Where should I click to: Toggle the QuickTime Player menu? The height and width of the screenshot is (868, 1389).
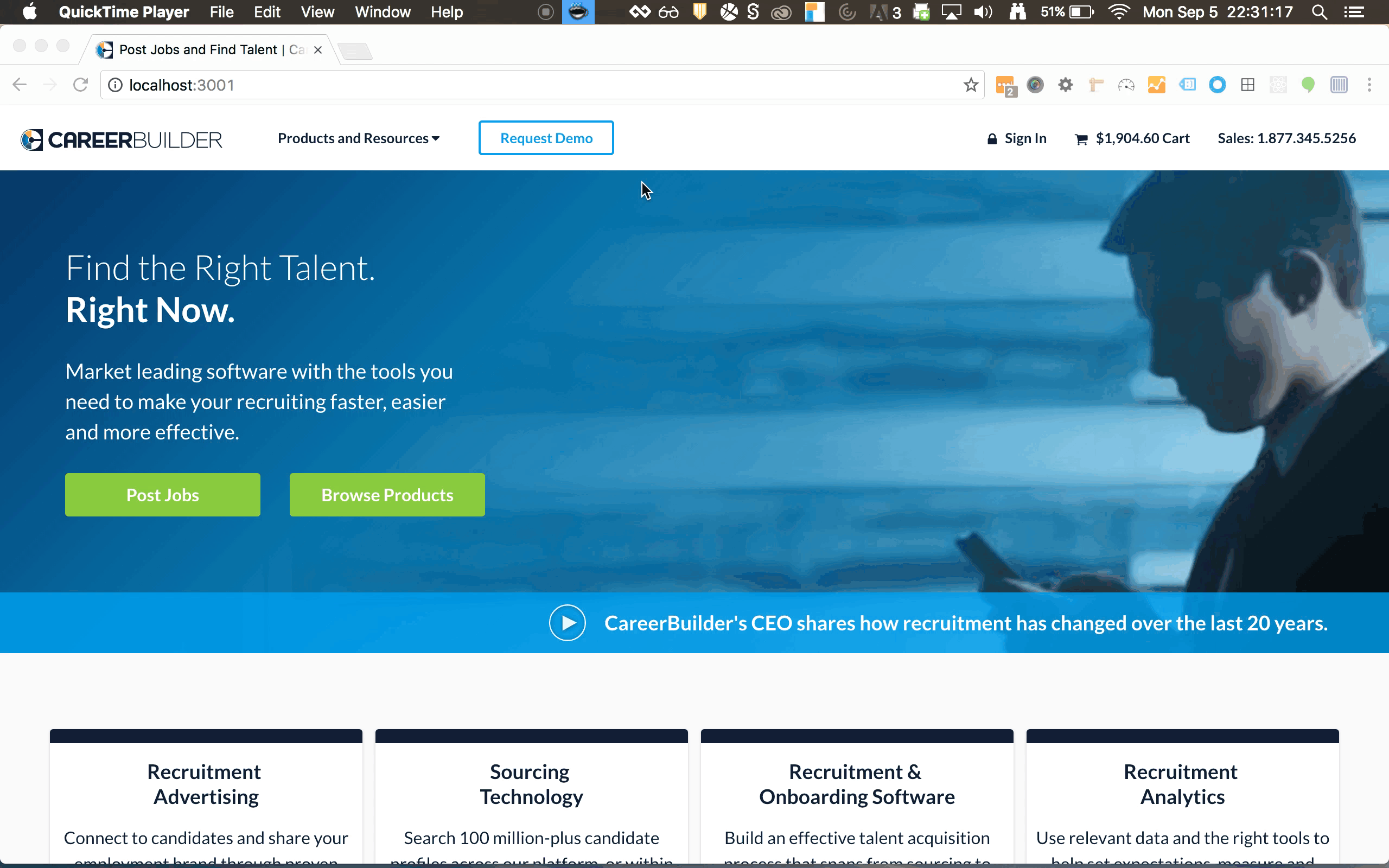123,12
